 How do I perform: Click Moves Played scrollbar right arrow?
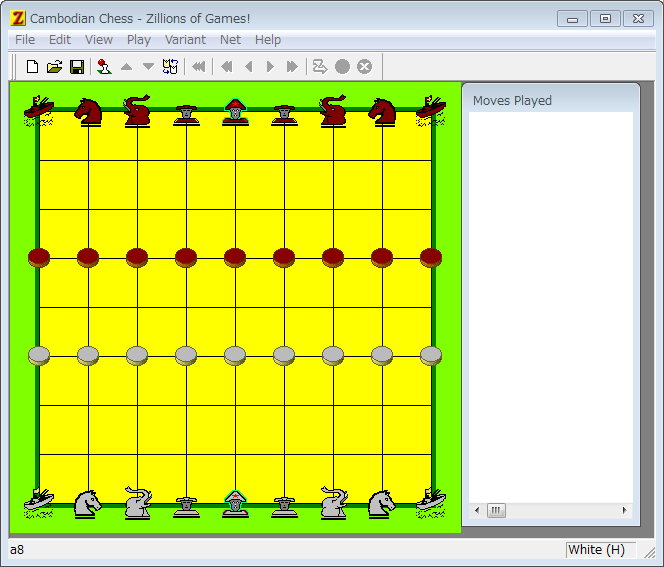pos(625,510)
